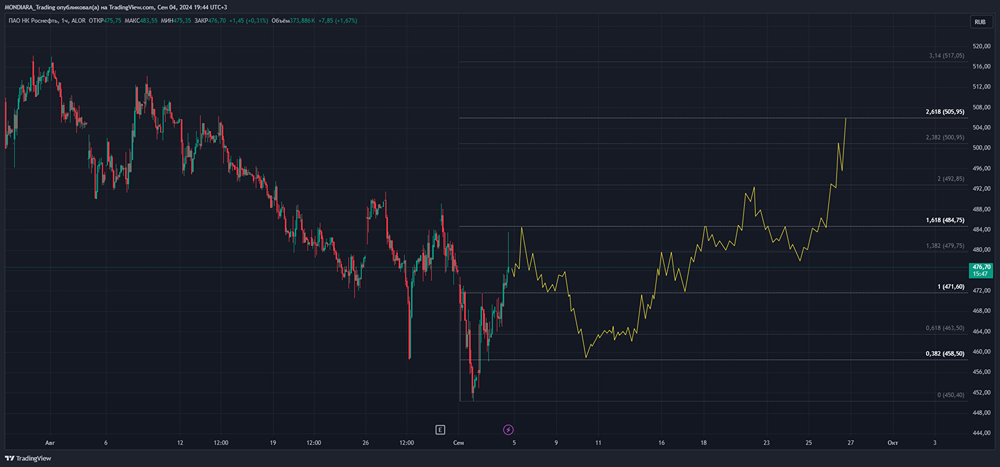Viewport: 1000px width, 467px height.
Task: Click the 26 date label on time axis
Action: click(365, 441)
